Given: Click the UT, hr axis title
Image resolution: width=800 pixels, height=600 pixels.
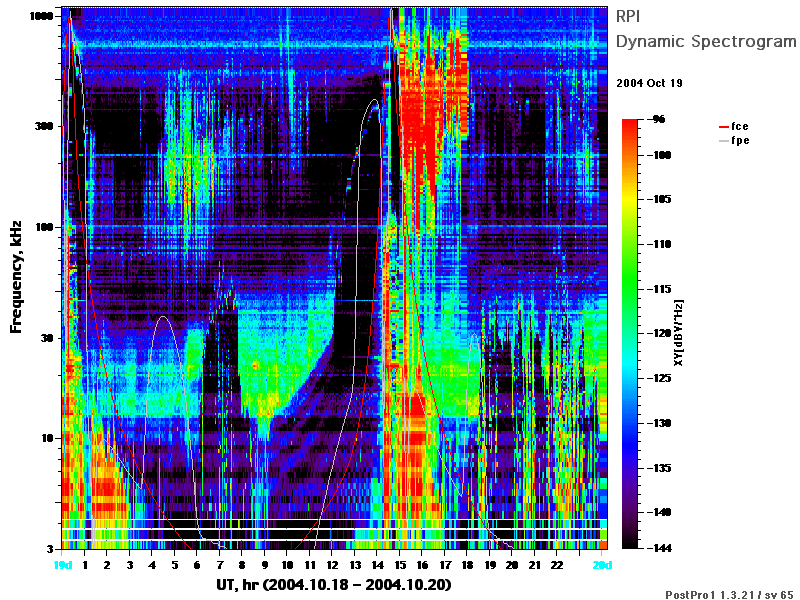Looking at the screenshot, I should pyautogui.click(x=334, y=585).
